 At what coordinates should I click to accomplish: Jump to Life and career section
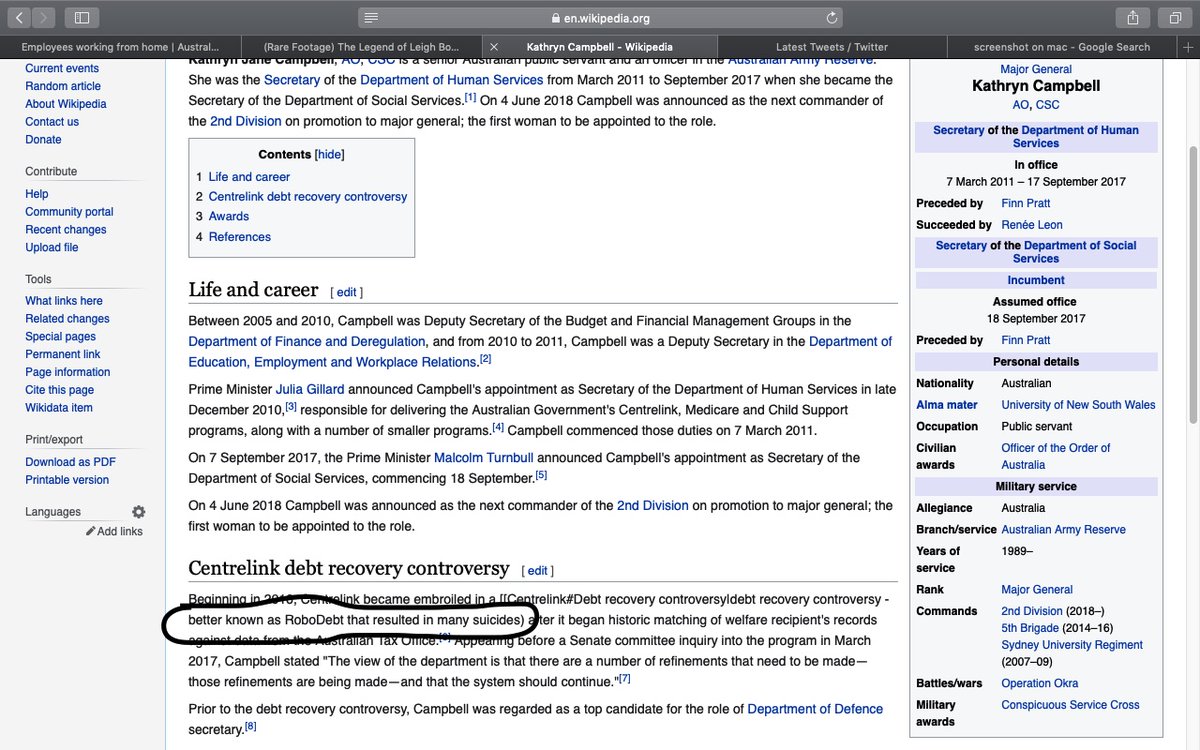(x=249, y=177)
